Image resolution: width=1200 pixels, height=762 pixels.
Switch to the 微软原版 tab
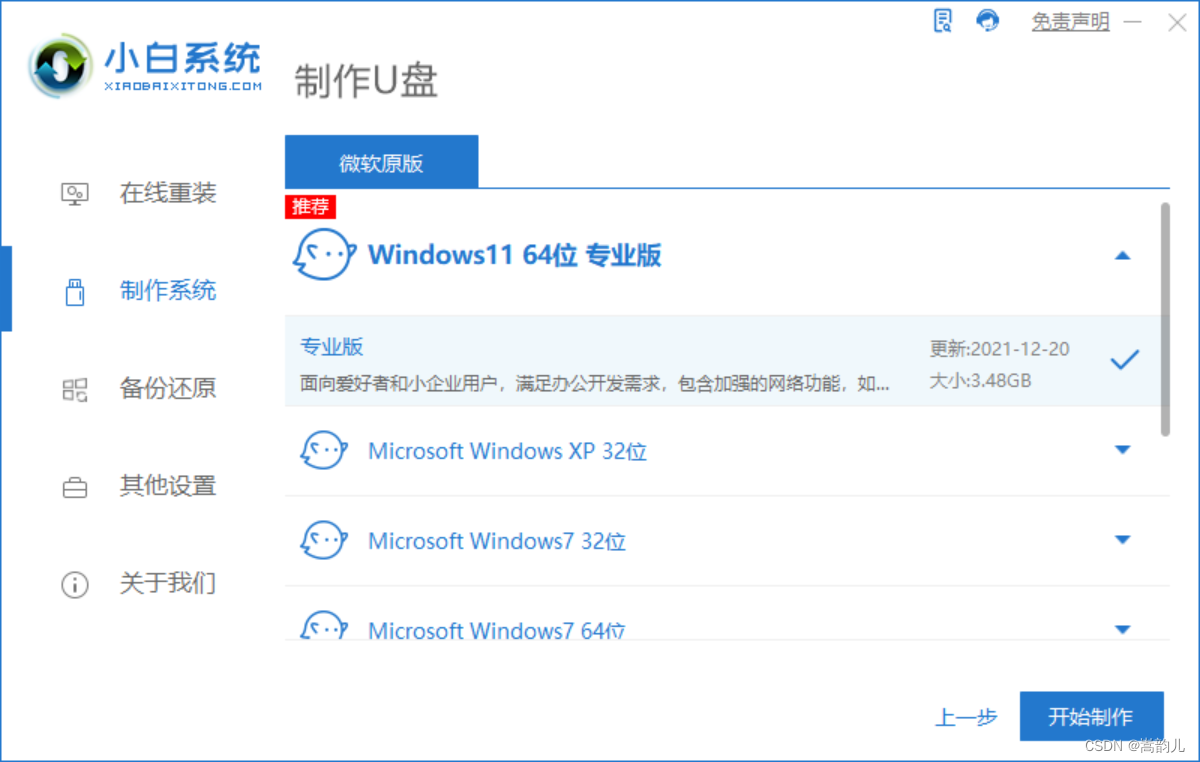tap(381, 162)
